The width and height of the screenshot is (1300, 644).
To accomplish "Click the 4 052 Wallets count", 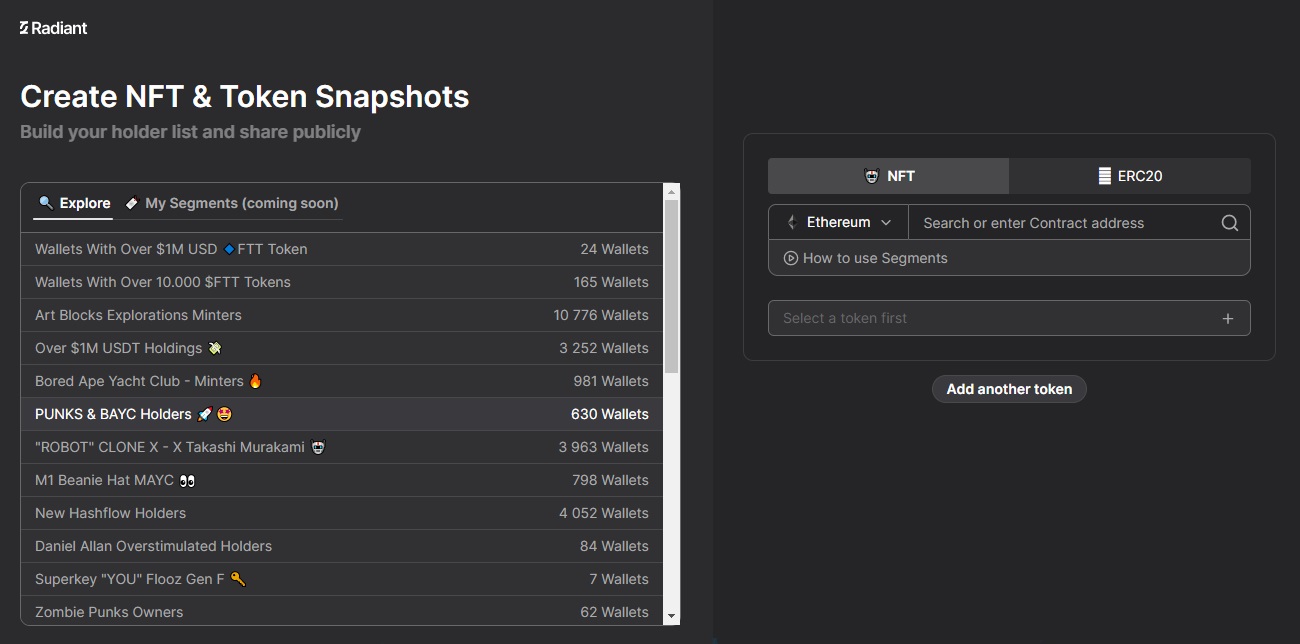I will pyautogui.click(x=604, y=513).
